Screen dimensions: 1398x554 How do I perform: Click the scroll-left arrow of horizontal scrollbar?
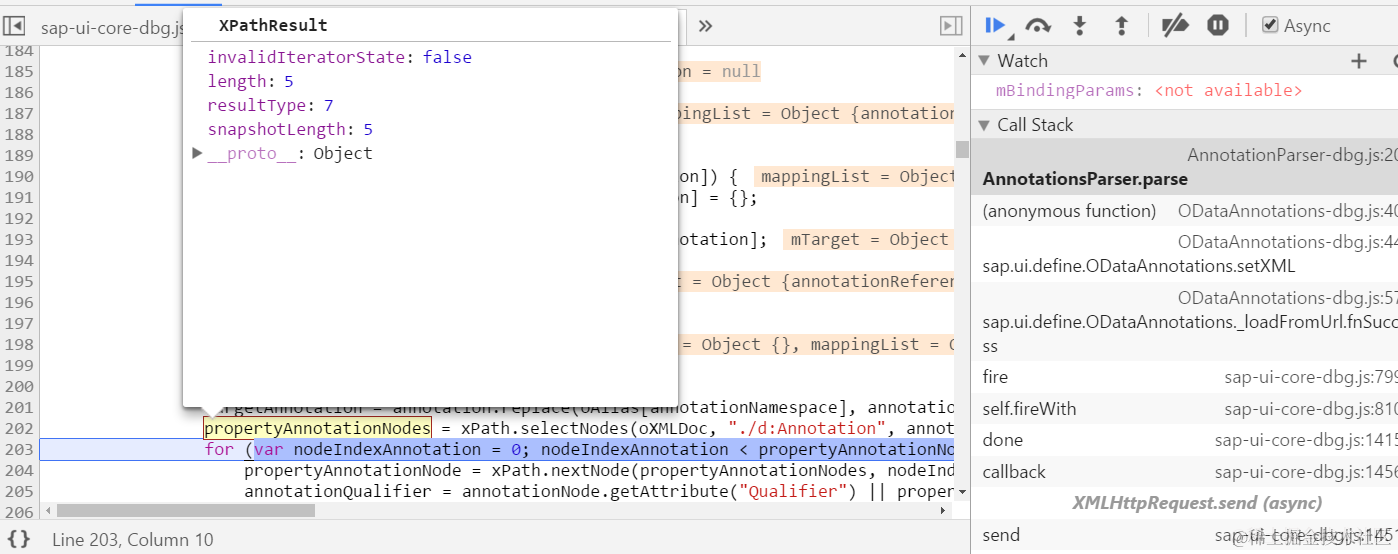pos(47,510)
